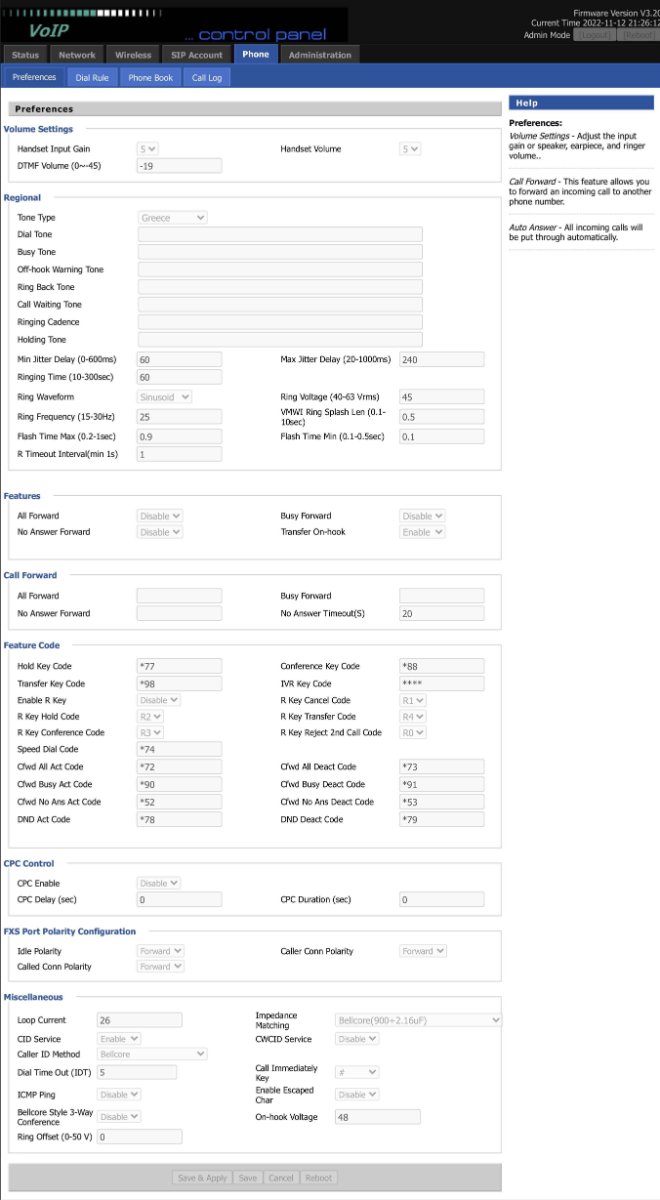Click the Busy Tone input field
Screen dimensions: 660x1200
279,252
